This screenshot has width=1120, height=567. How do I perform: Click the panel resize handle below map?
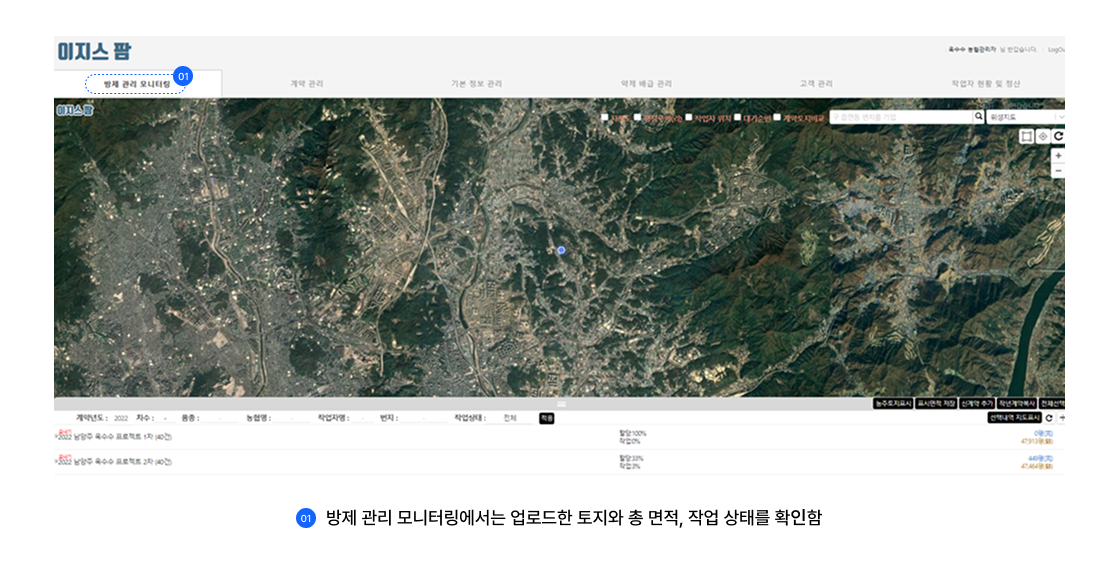click(x=561, y=403)
